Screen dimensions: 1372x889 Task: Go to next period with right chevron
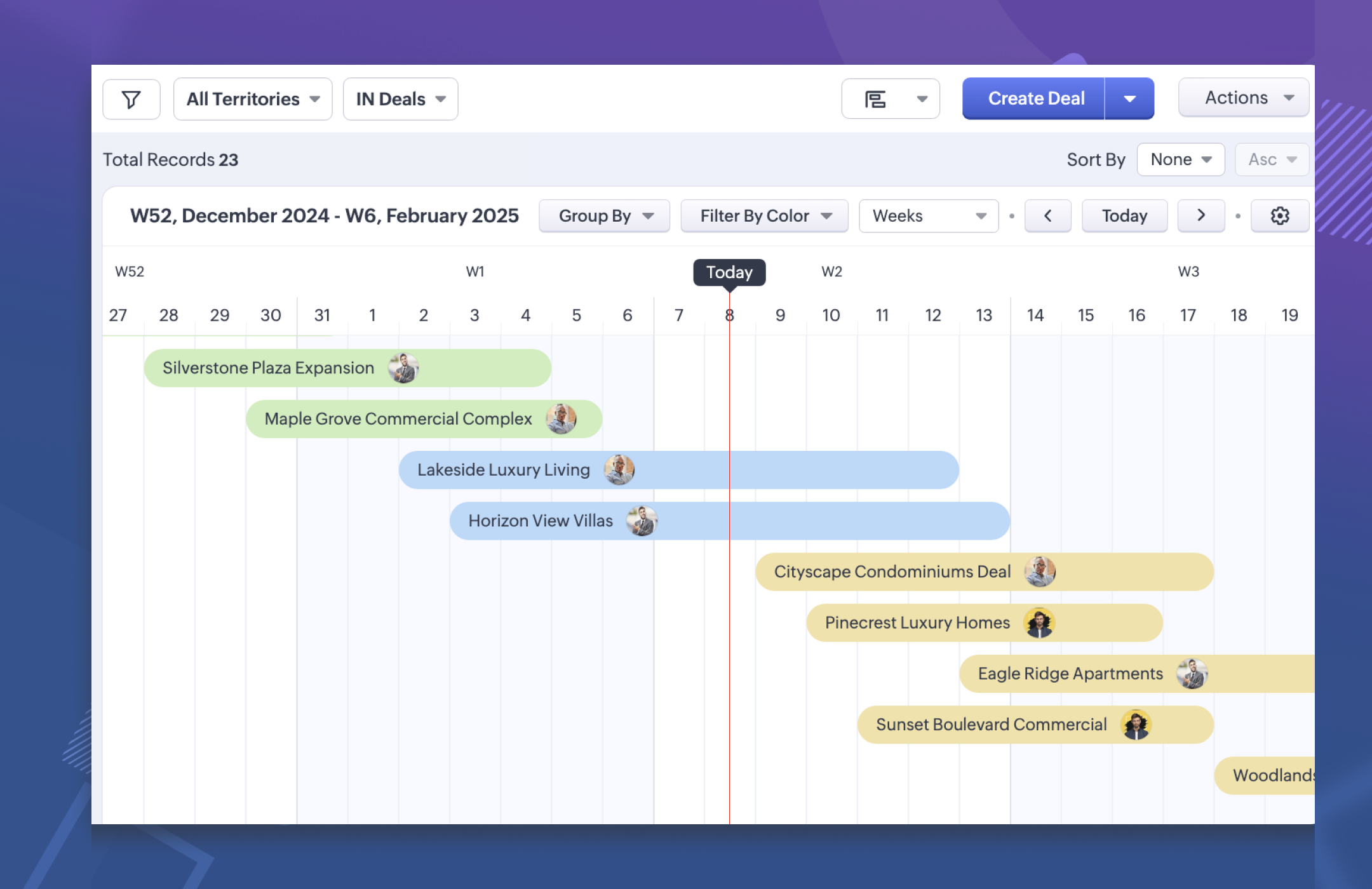point(1200,216)
